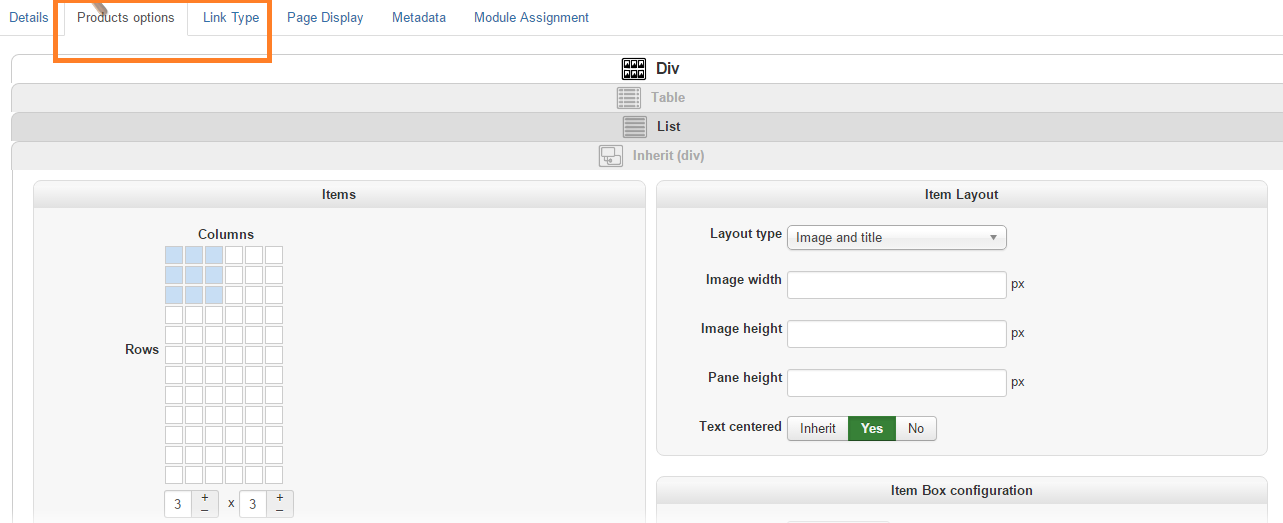Go to the Page Display tab
This screenshot has width=1283, height=523.
pos(325,18)
